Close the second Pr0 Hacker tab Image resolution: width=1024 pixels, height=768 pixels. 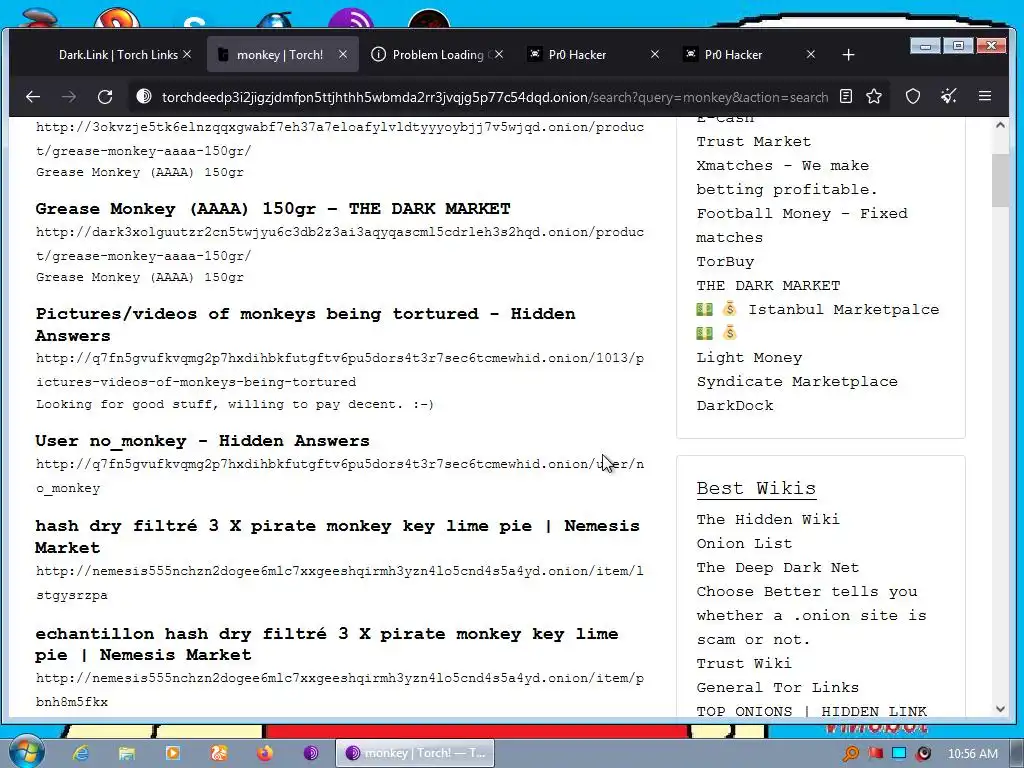810,54
